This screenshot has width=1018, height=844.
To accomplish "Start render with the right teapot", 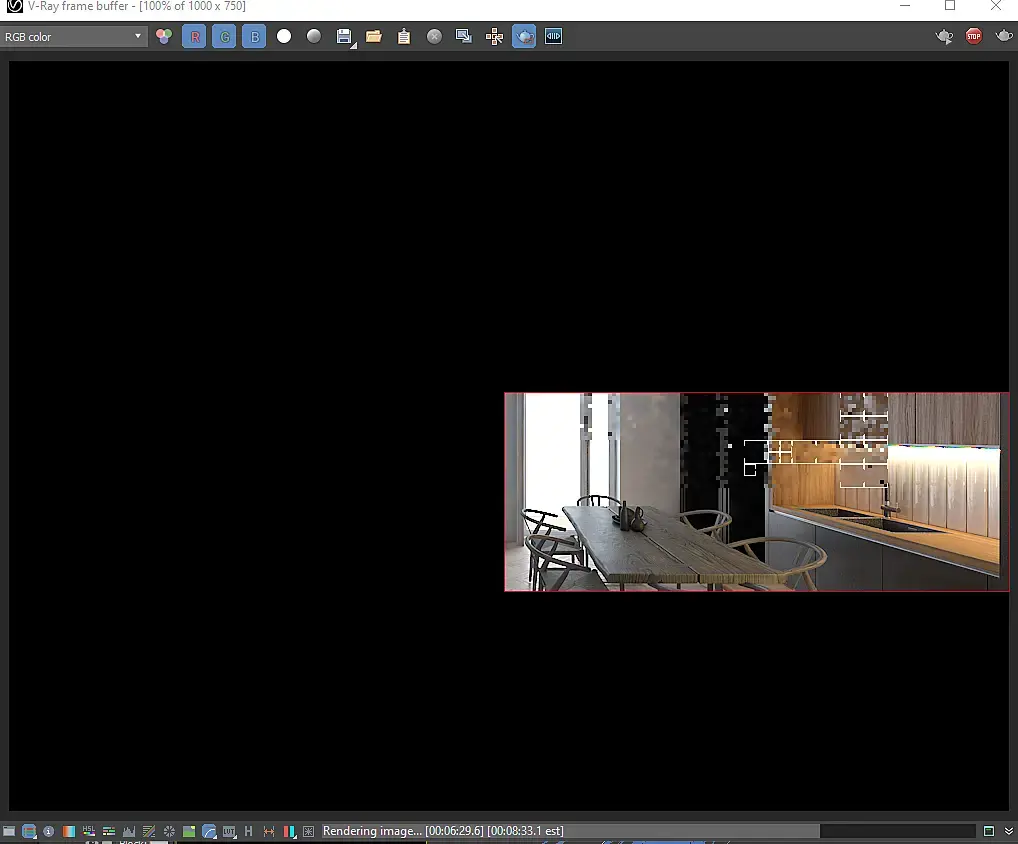I will 1004,36.
